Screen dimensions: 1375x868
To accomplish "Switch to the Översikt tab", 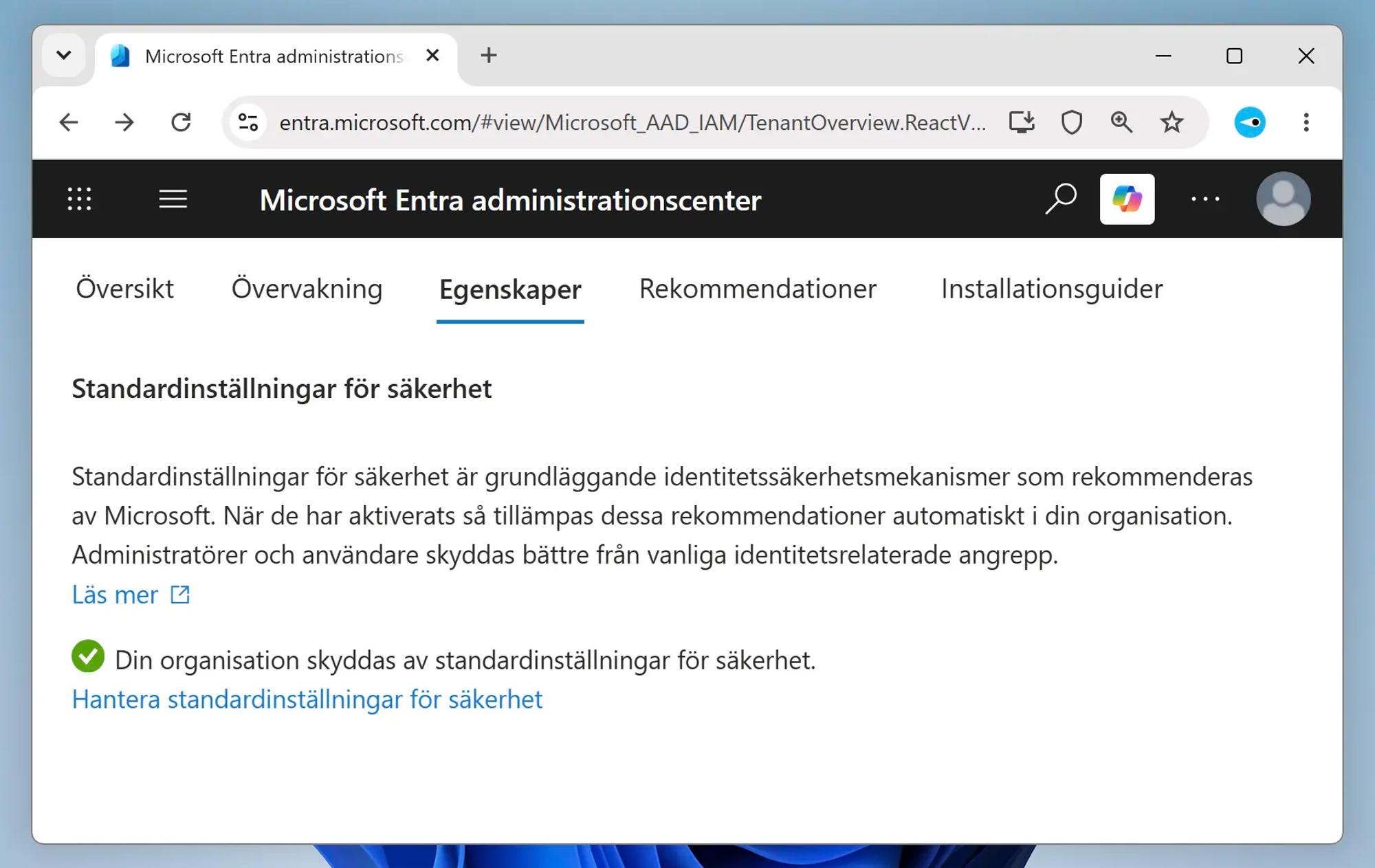I will point(124,289).
